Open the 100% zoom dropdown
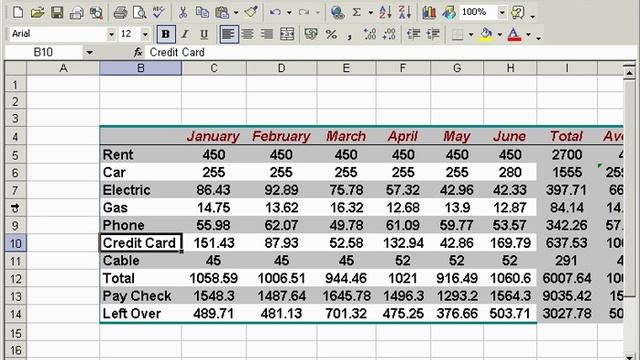Viewport: 640px width, 360px height. (x=502, y=13)
